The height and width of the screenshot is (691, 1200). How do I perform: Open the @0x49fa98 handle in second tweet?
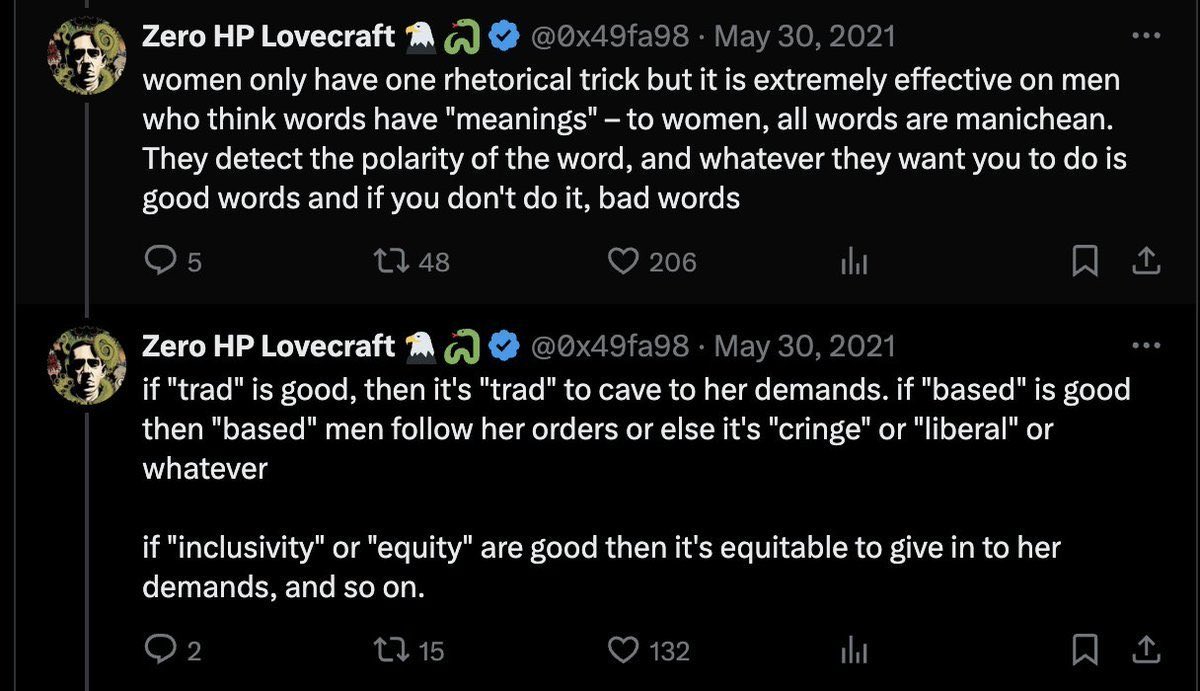coord(609,346)
